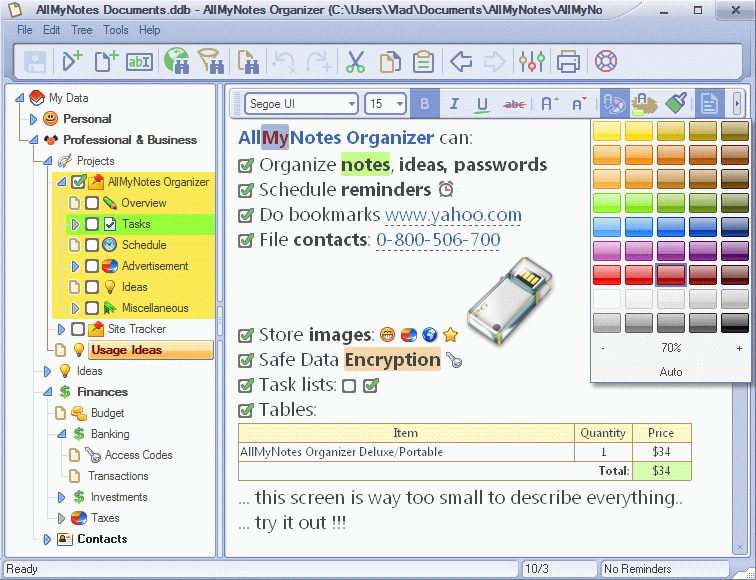This screenshot has width=756, height=580.
Task: Check the Site Tracker tree checkbox
Action: [78, 329]
